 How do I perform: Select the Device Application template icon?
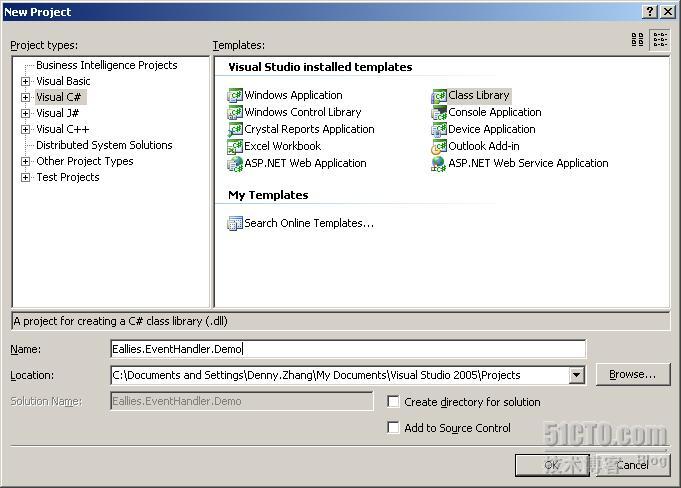(x=439, y=129)
